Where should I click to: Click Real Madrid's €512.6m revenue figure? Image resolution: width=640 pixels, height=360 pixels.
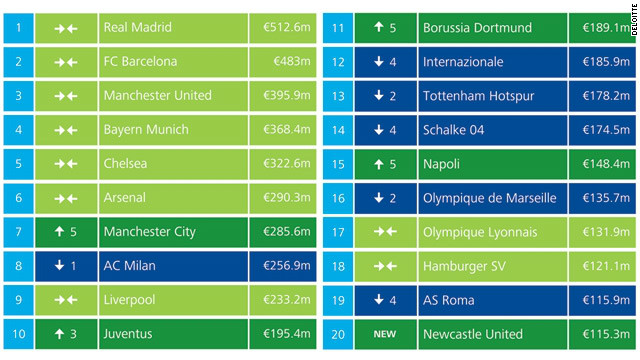(x=287, y=27)
